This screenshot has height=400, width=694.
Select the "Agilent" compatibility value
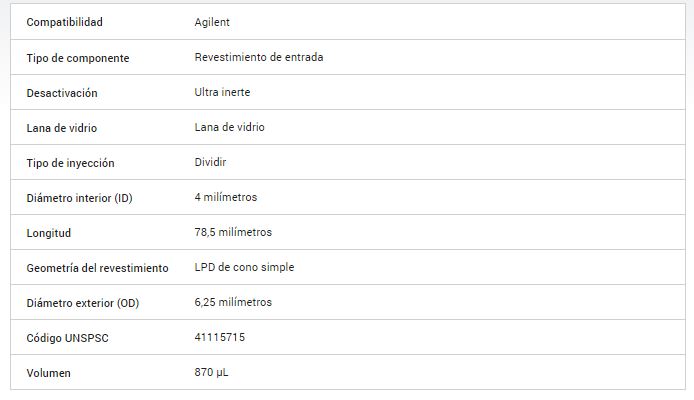tap(212, 22)
